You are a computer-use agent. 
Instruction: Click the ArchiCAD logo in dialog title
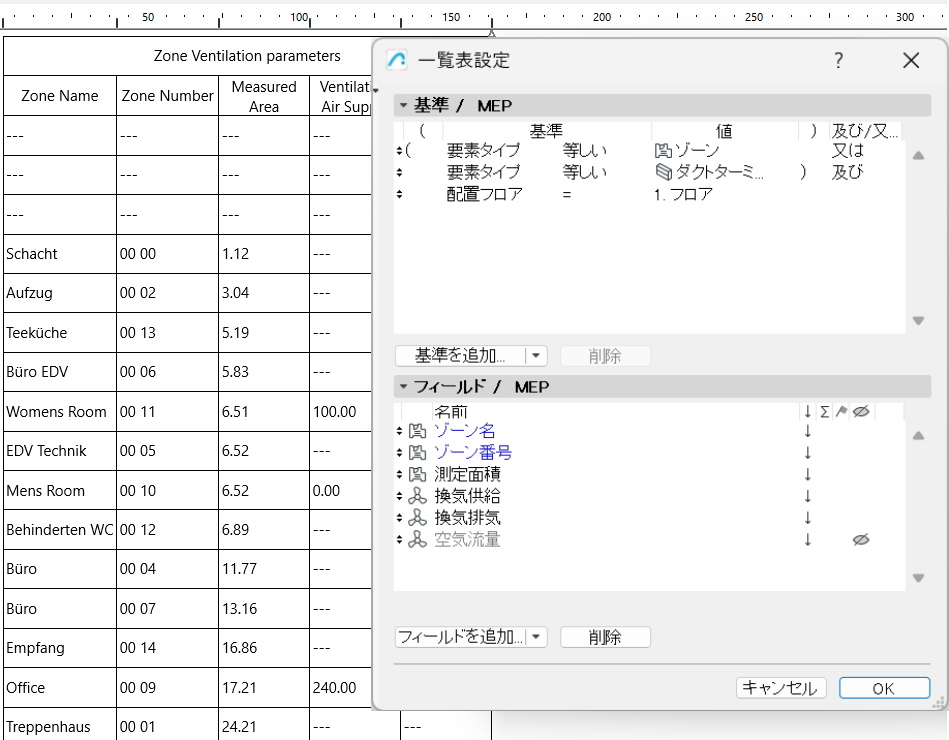click(397, 60)
